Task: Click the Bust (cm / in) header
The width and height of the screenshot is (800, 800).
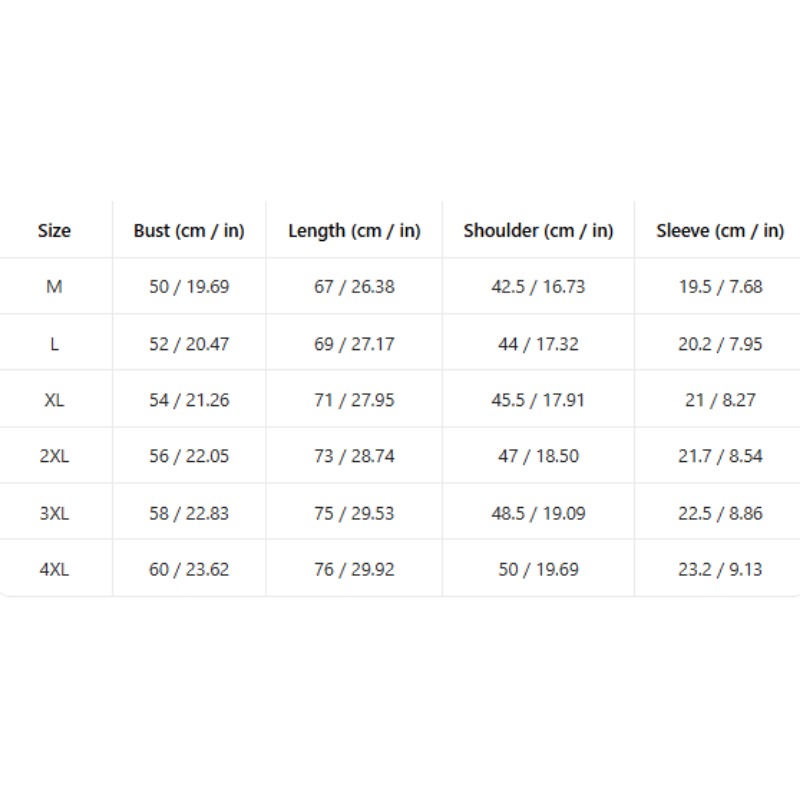Action: coord(189,231)
